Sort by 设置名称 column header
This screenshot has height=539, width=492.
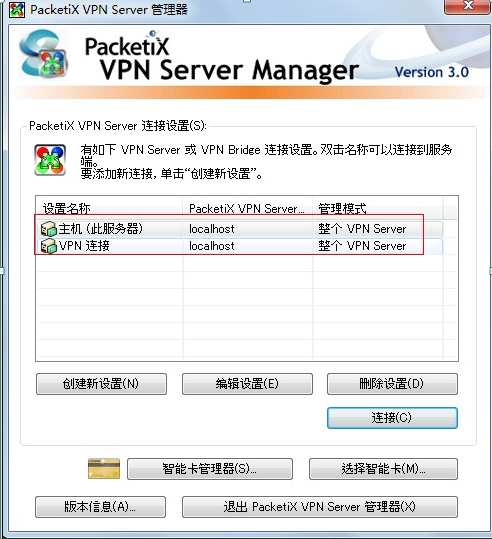109,208
